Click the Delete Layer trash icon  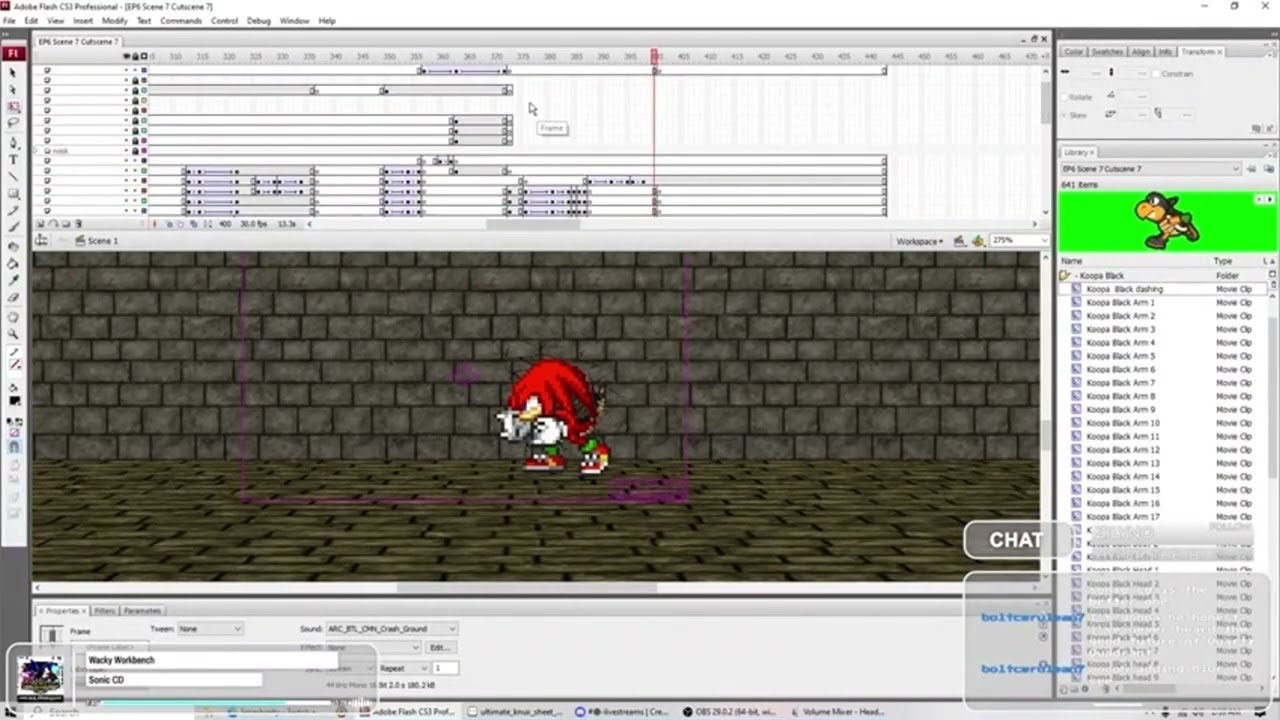pos(79,224)
